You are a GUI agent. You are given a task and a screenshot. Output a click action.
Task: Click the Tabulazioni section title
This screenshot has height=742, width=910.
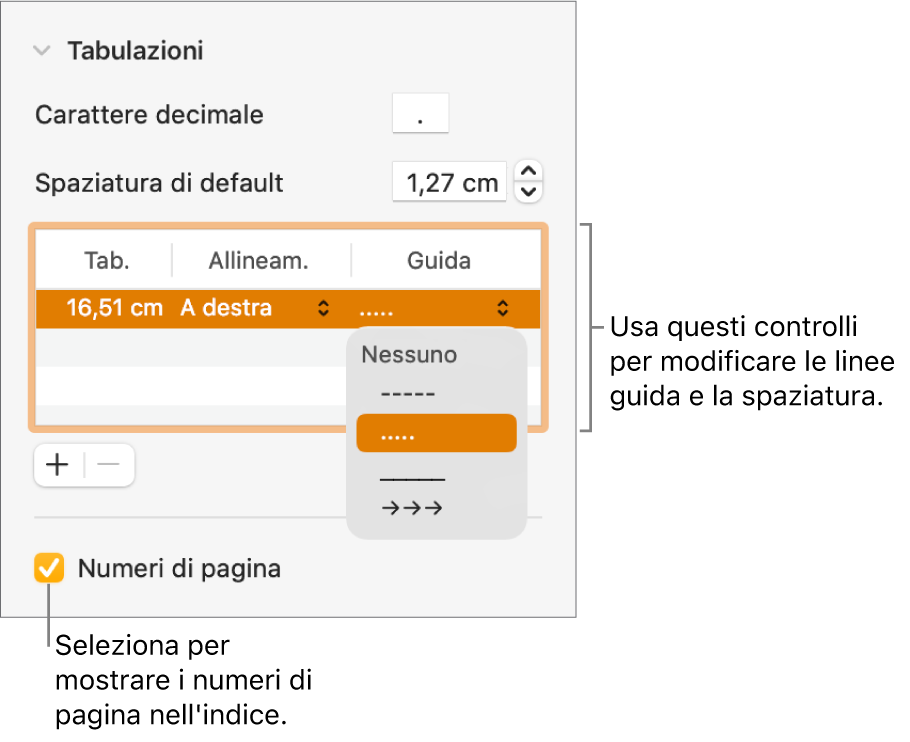coord(135,51)
